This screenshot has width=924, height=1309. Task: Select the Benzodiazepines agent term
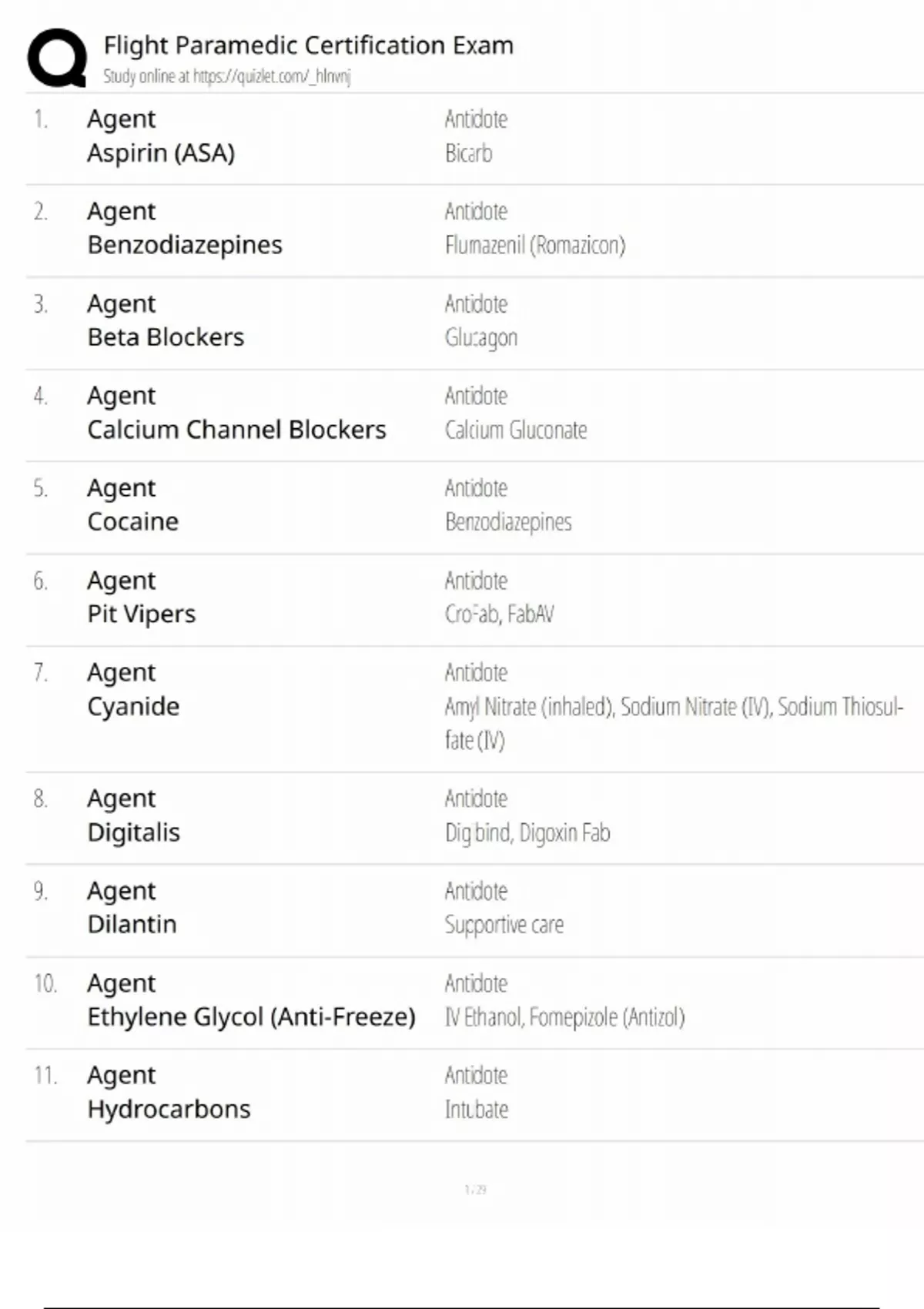pyautogui.click(x=185, y=245)
